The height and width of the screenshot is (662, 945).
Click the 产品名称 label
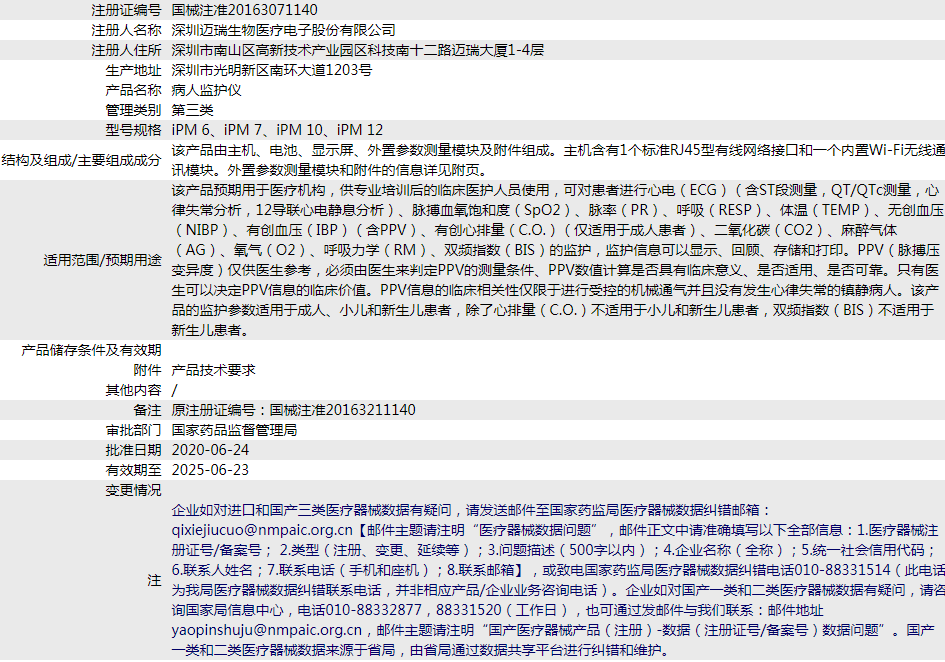[x=134, y=90]
